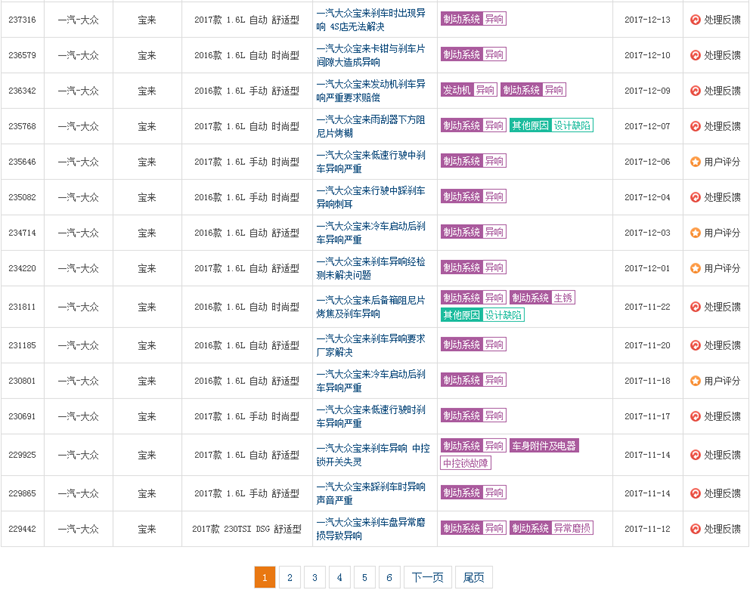This screenshot has width=750, height=590.
Task: Click status icon for complaint 230691
Action: 695,416
